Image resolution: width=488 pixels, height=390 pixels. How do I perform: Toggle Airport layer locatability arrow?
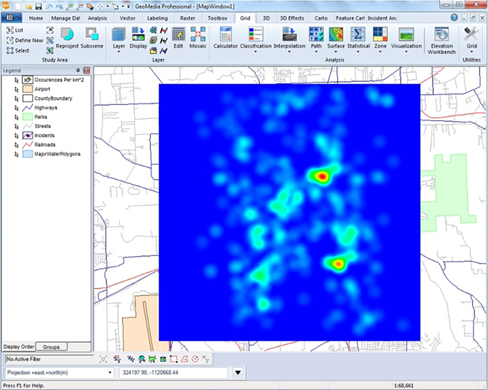16,89
